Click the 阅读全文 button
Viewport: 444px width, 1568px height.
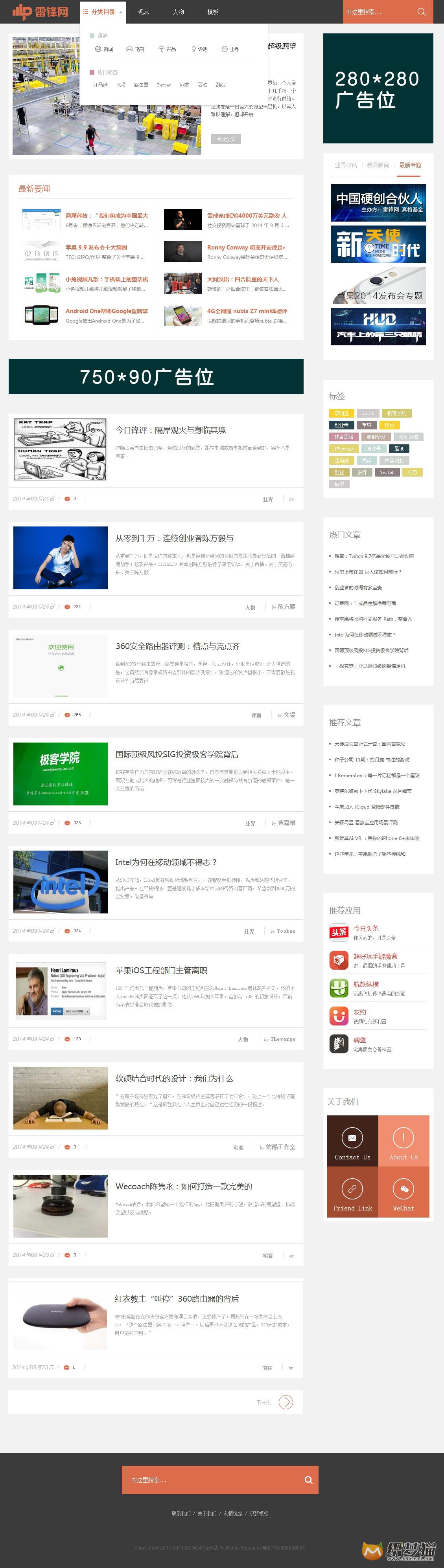pyautogui.click(x=227, y=139)
